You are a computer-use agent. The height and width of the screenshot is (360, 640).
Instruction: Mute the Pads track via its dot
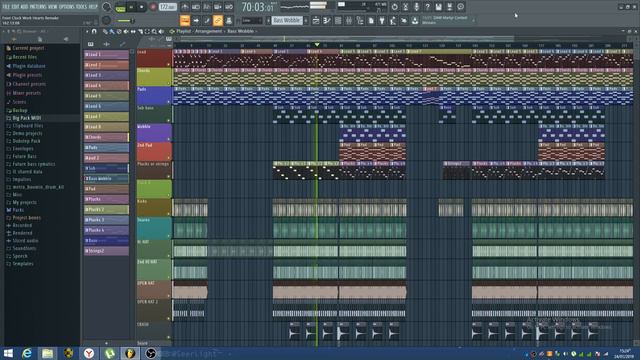click(169, 102)
